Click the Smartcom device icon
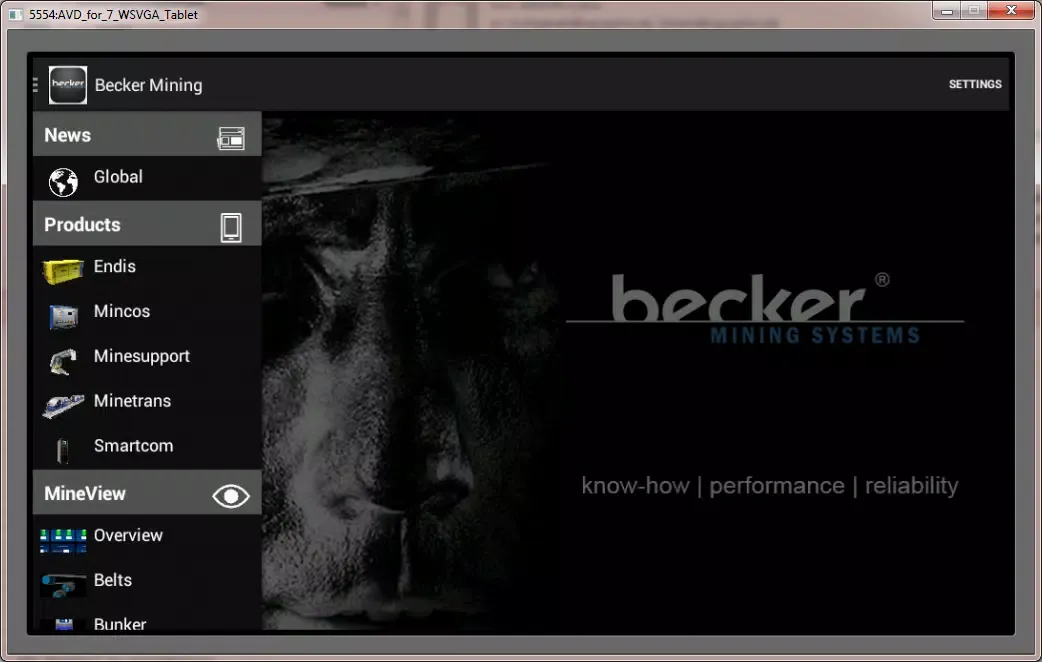 63,450
